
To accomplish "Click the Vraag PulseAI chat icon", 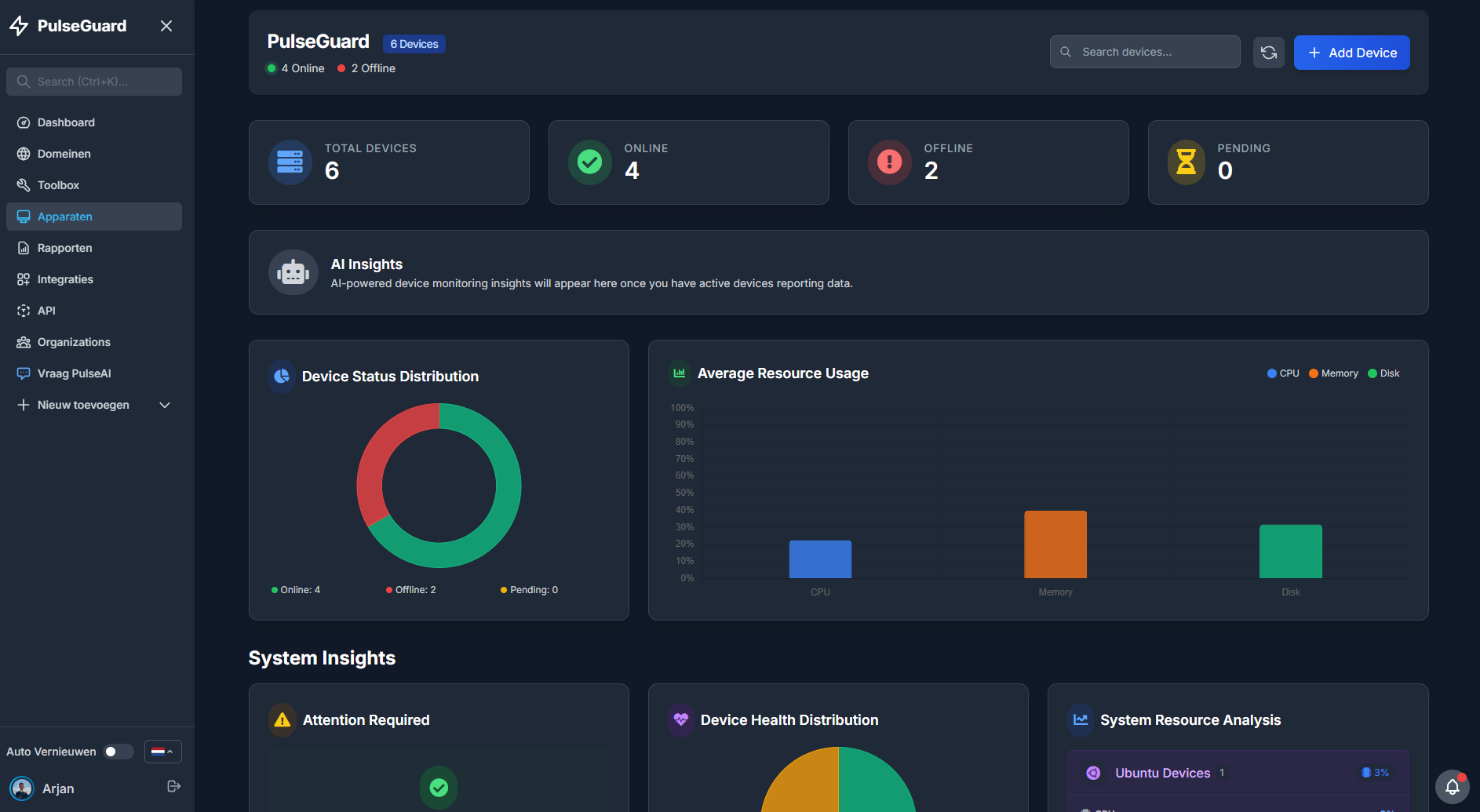I will [x=23, y=373].
